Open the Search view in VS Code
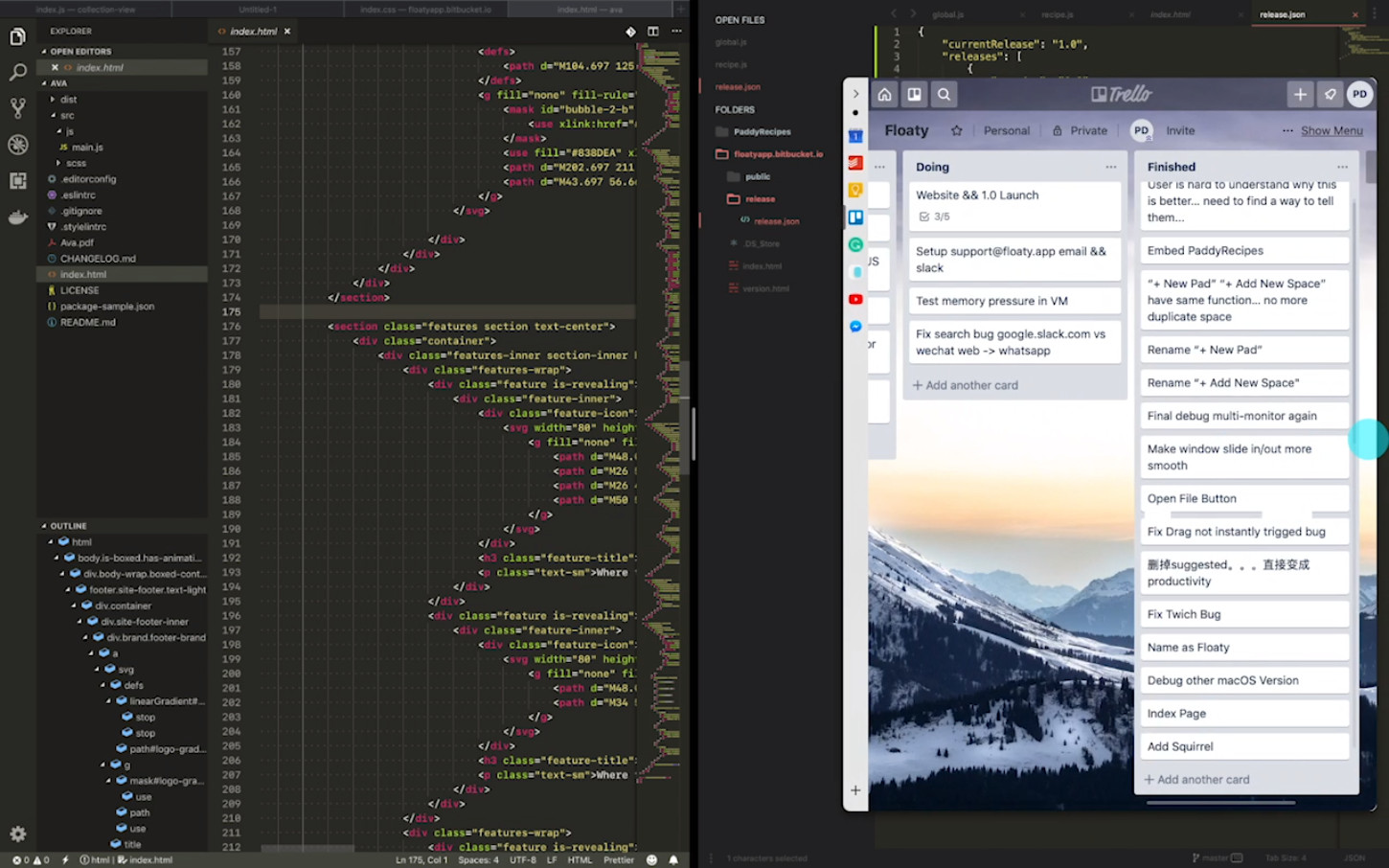Screen dimensions: 1389x868 pos(17,73)
